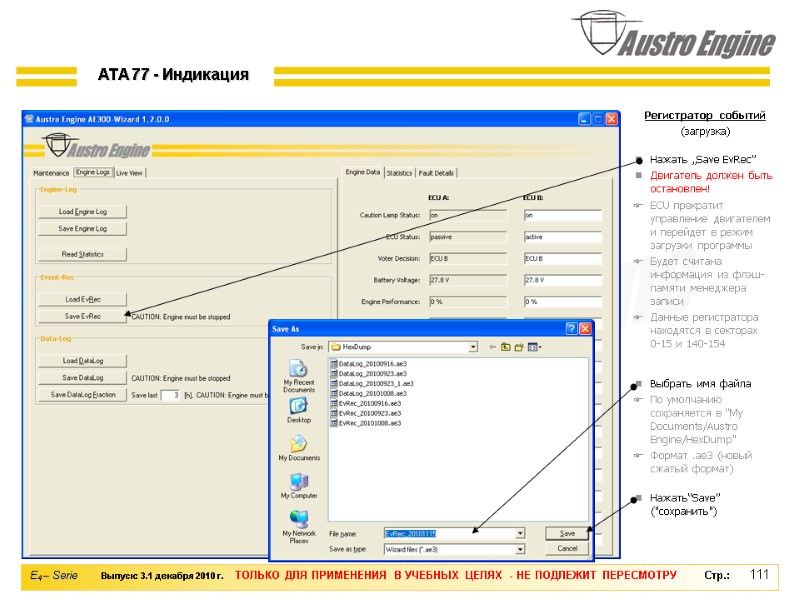Viewport: 800px width, 600px height.
Task: Close the AE300-Wizard window
Action: pos(611,119)
